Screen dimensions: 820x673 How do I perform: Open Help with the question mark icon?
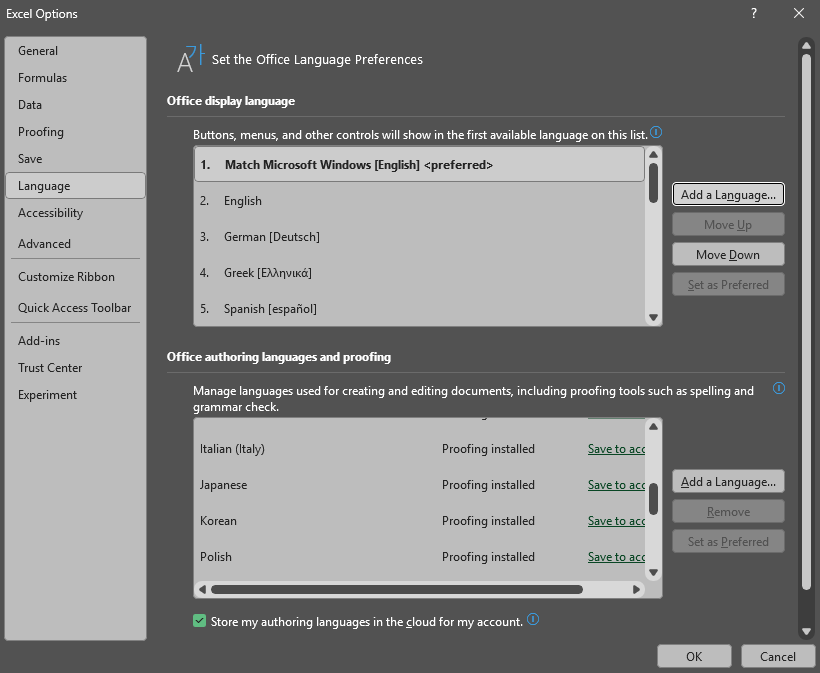pyautogui.click(x=754, y=14)
